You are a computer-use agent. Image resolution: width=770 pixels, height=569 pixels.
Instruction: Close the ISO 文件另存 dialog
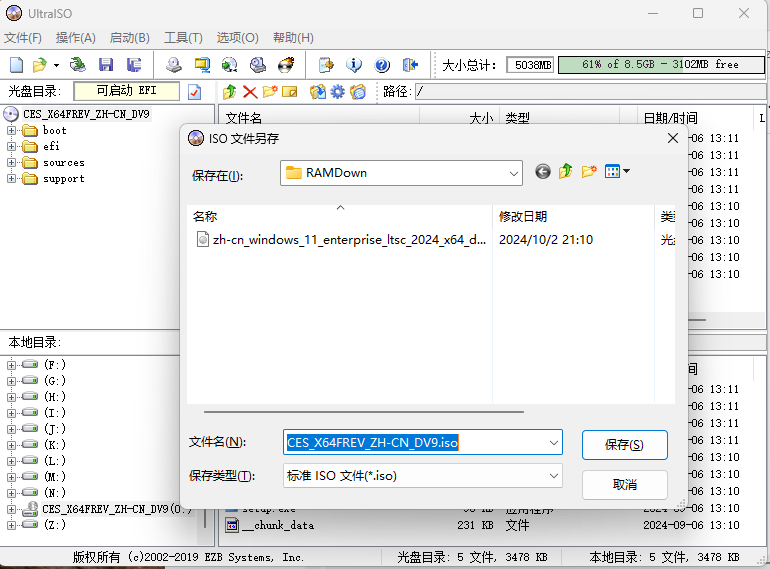pos(673,138)
